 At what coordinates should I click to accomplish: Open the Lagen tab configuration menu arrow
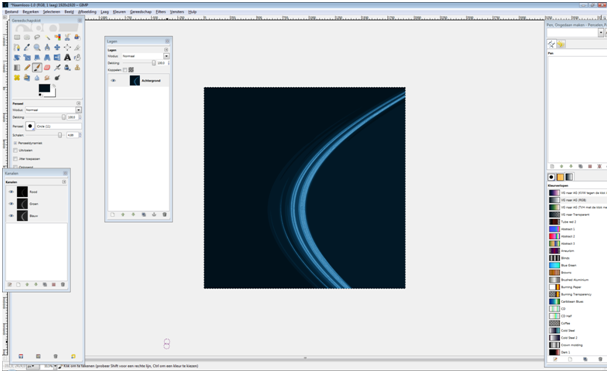pyautogui.click(x=166, y=50)
